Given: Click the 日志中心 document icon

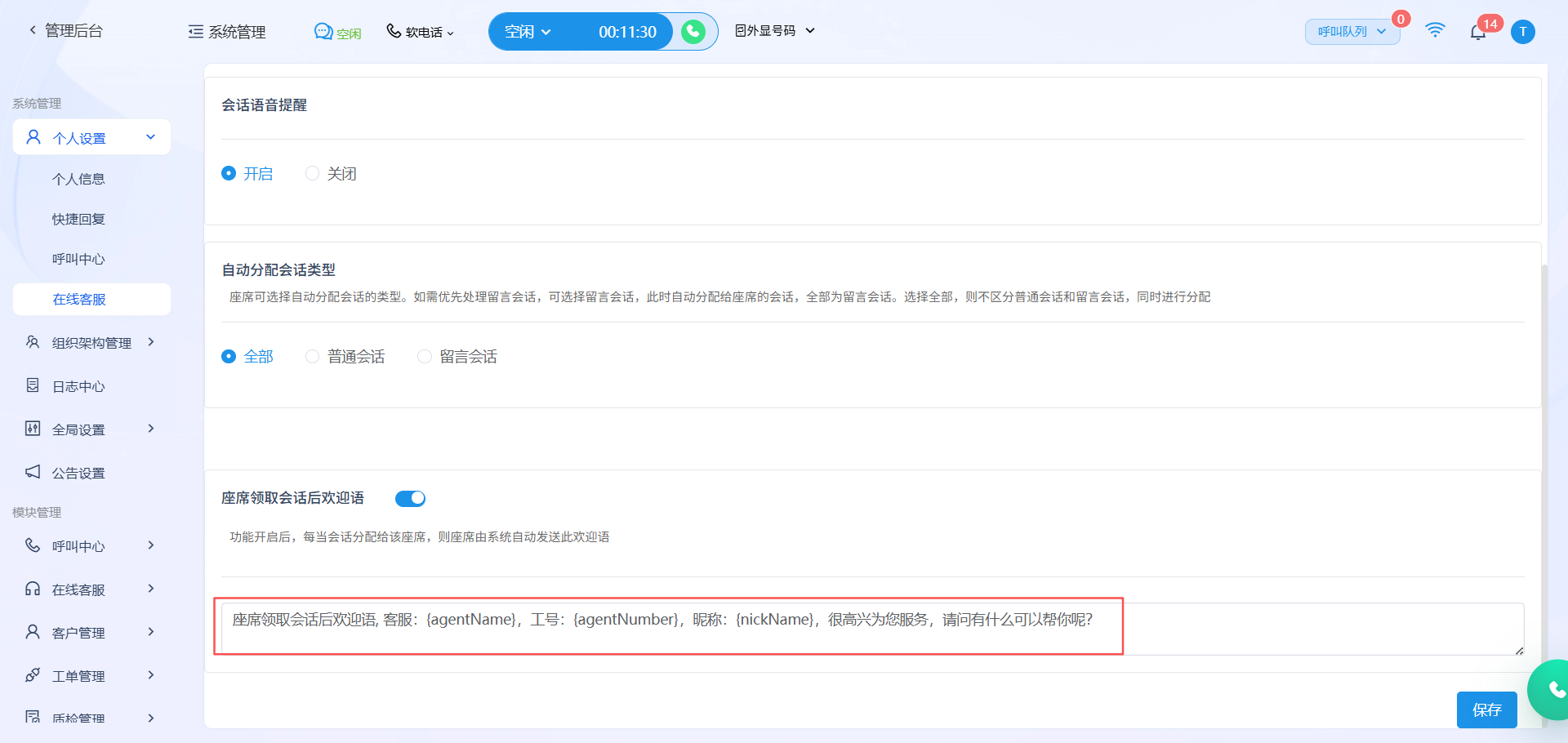Looking at the screenshot, I should [x=33, y=385].
